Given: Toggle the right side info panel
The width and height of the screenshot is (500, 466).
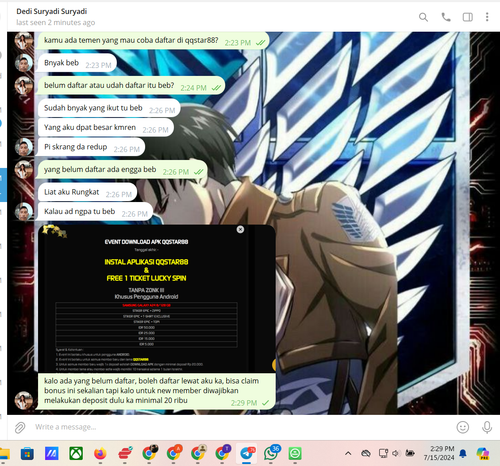Looking at the screenshot, I should 468,17.
